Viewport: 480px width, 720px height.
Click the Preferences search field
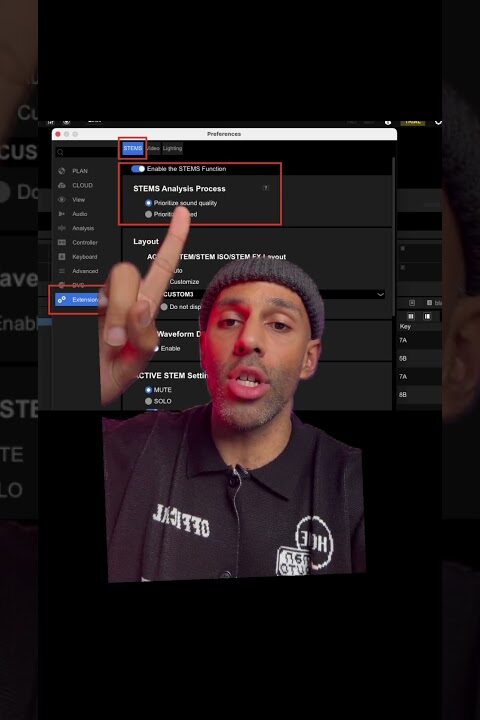pos(85,152)
